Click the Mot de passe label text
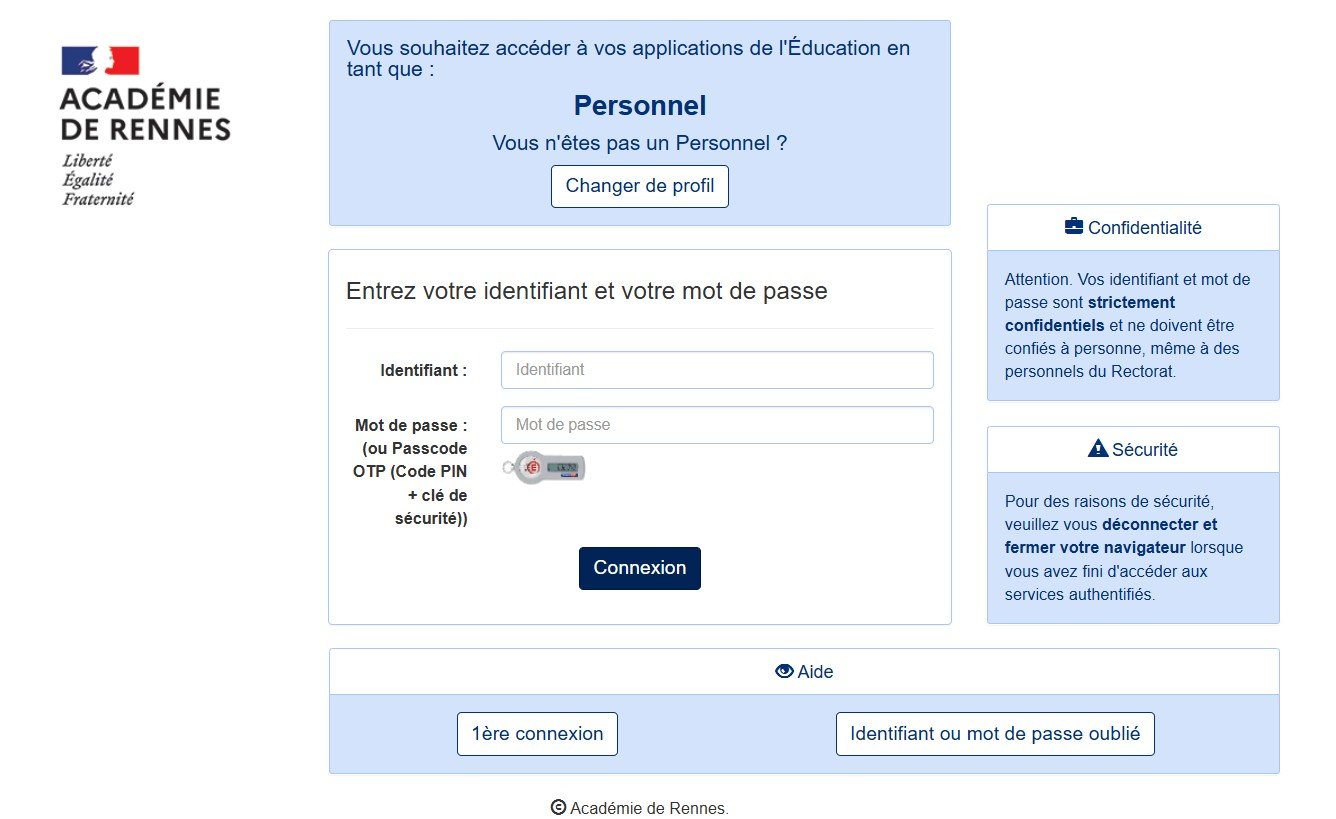The height and width of the screenshot is (819, 1336). (413, 424)
